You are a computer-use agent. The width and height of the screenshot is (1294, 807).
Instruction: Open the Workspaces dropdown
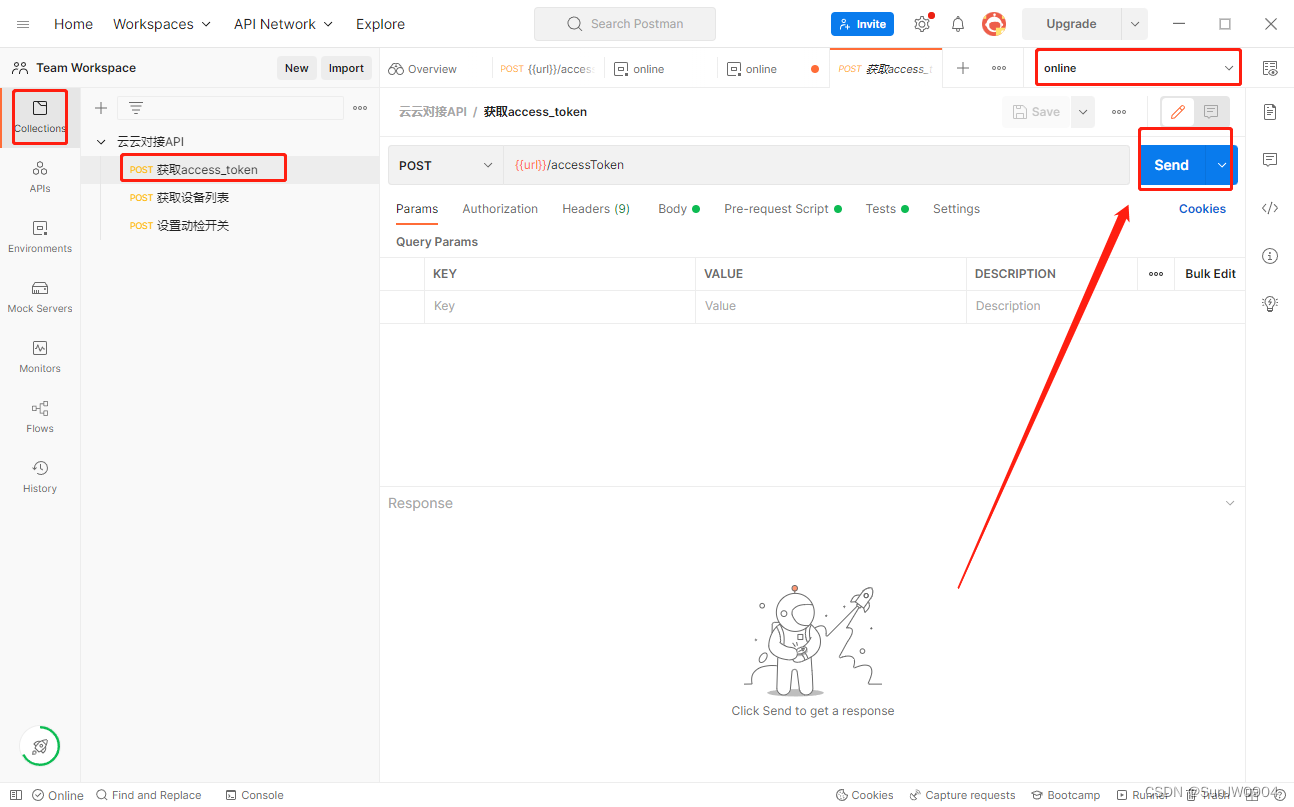[162, 24]
